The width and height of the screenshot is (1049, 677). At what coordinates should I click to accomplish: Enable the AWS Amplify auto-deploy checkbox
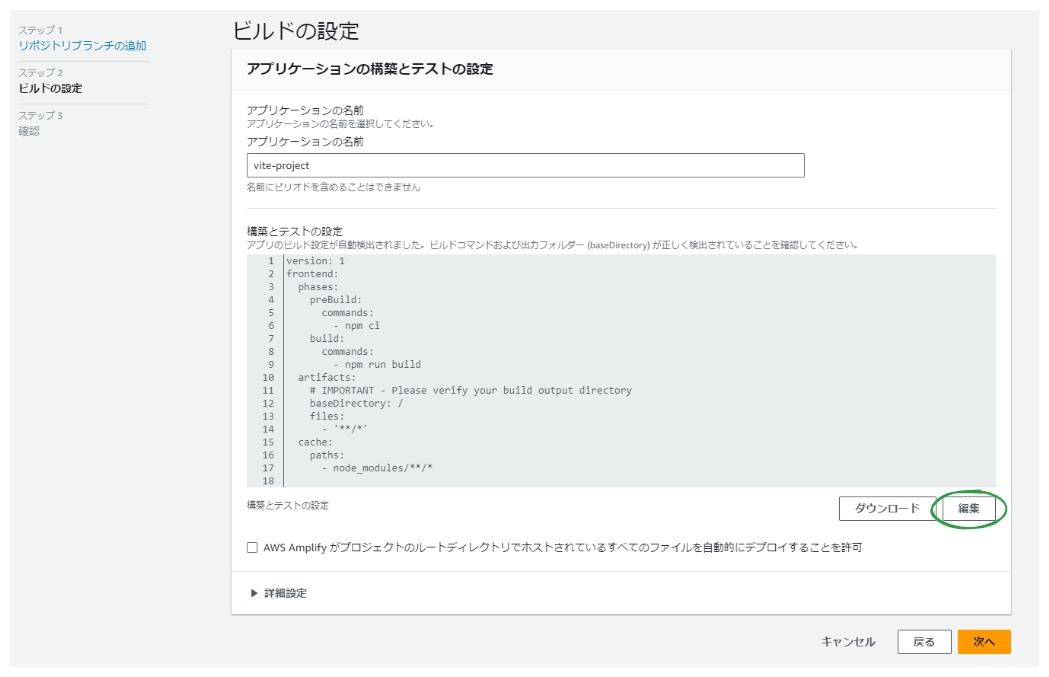tap(252, 547)
